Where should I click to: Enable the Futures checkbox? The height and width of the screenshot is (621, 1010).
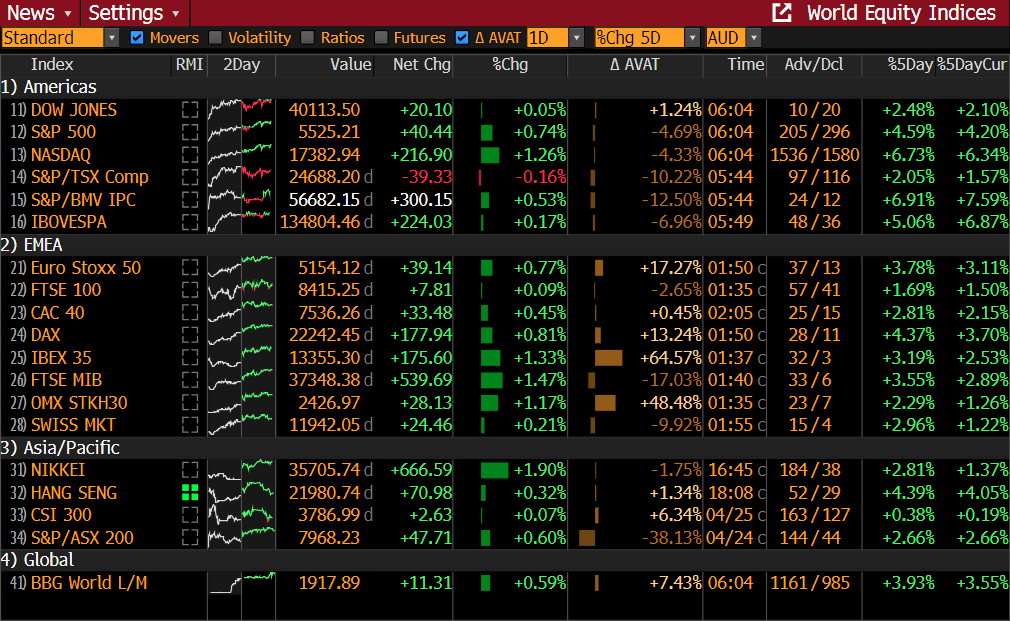381,38
